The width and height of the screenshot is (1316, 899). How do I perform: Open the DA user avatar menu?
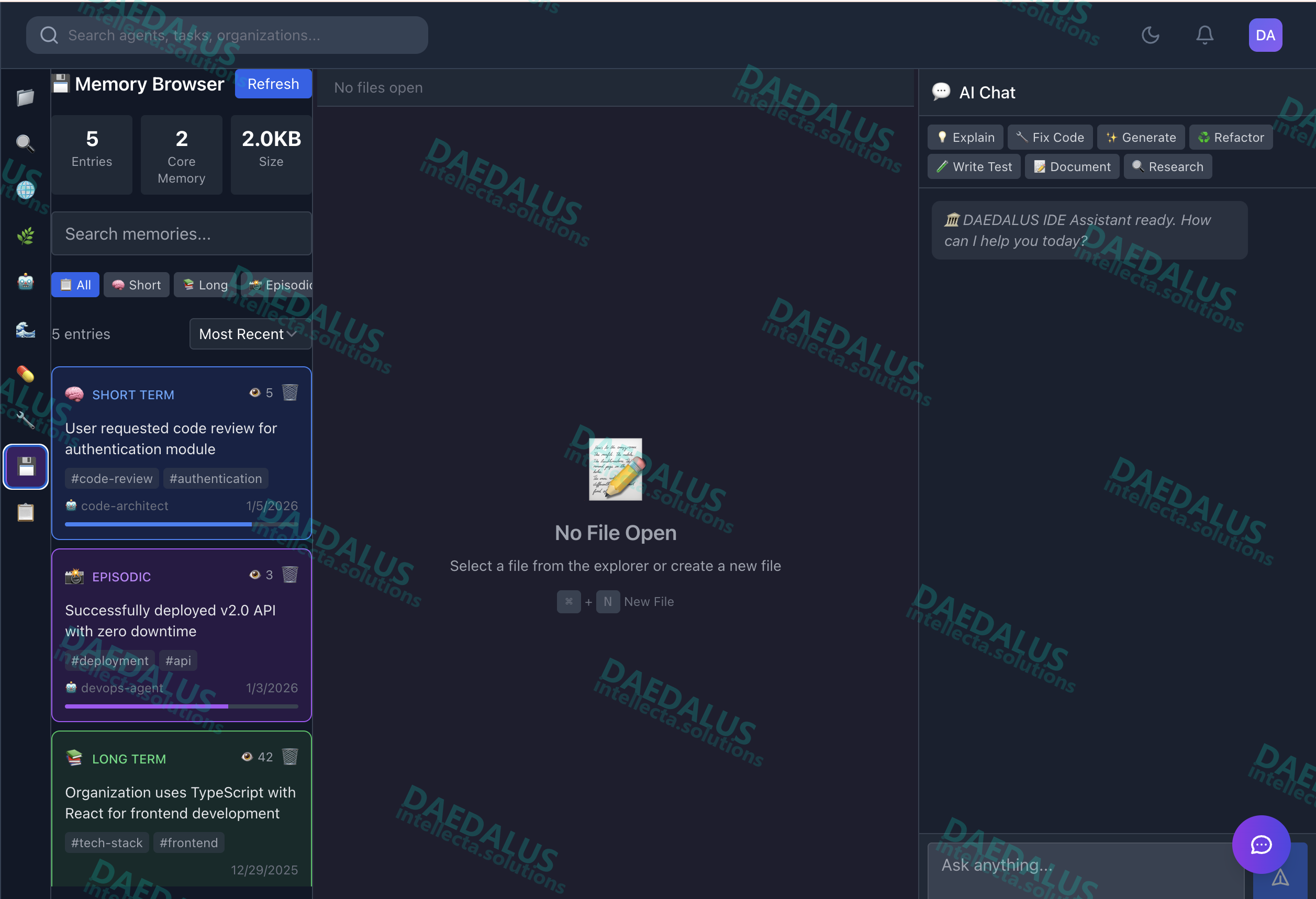tap(1265, 35)
